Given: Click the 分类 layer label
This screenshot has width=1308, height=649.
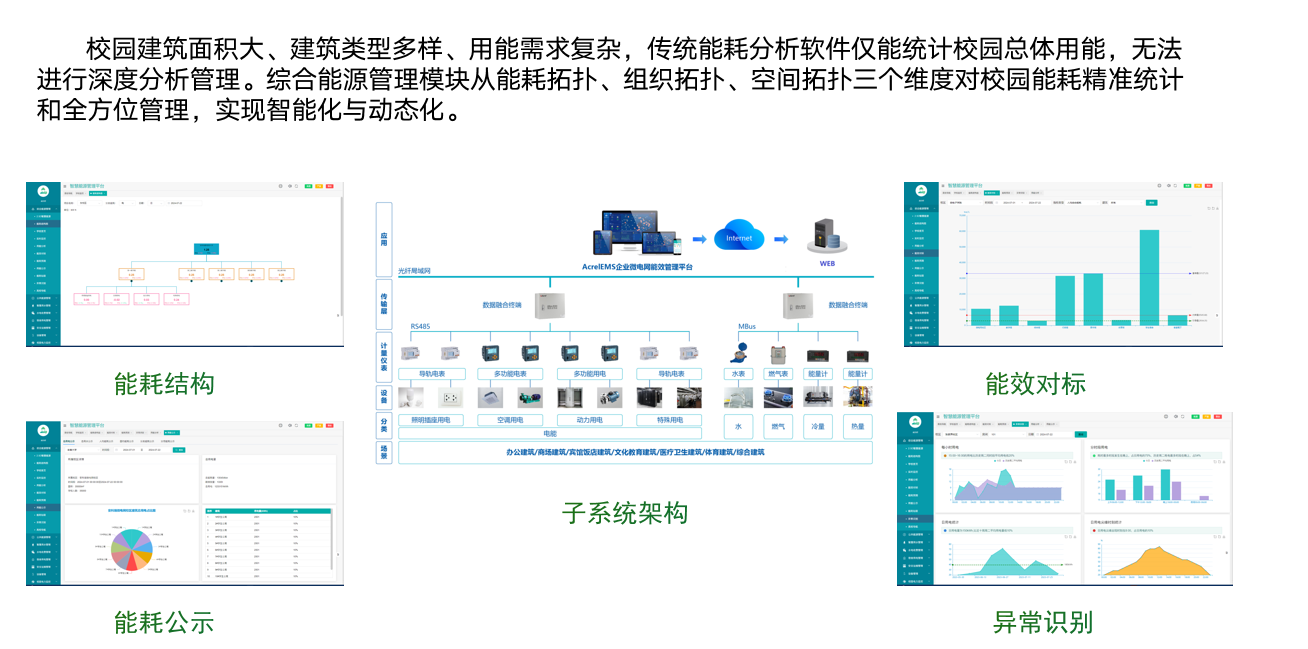Looking at the screenshot, I should pyautogui.click(x=384, y=426).
